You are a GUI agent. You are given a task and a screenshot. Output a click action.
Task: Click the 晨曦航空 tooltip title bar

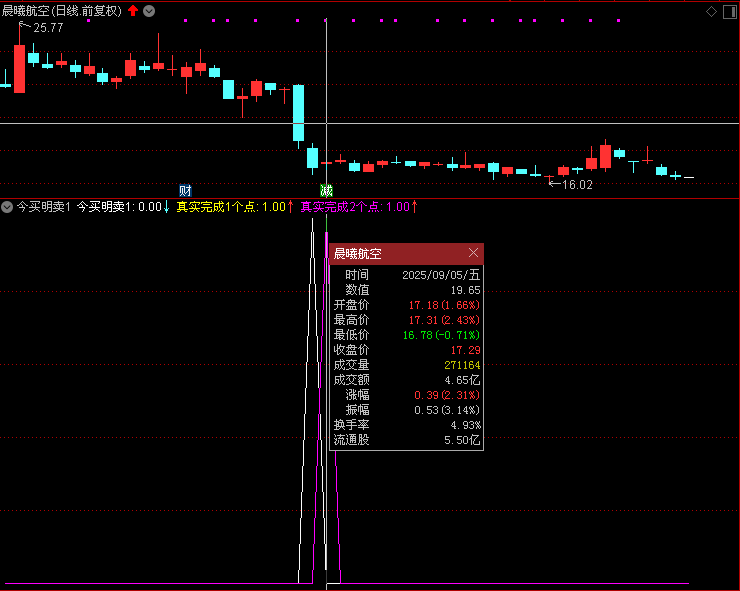406,253
